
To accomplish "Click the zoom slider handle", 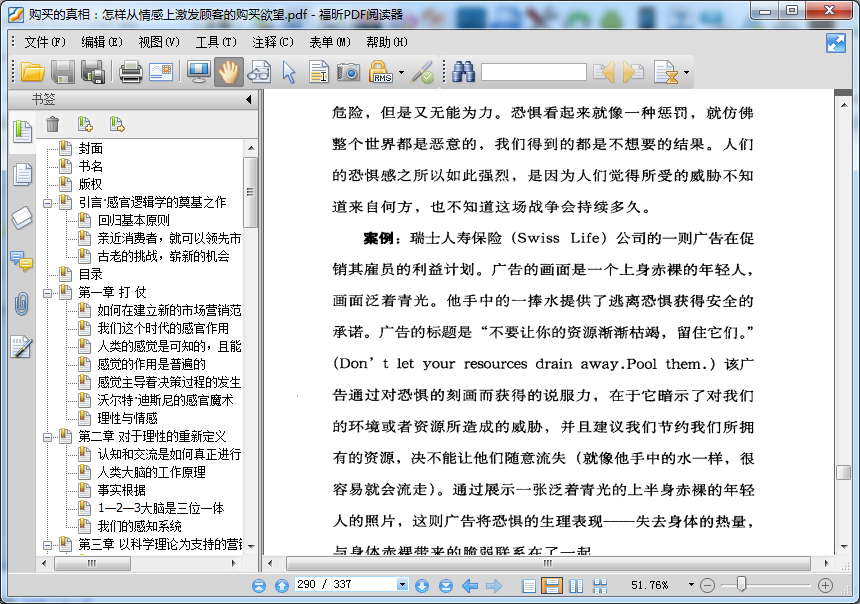I will pos(742,584).
